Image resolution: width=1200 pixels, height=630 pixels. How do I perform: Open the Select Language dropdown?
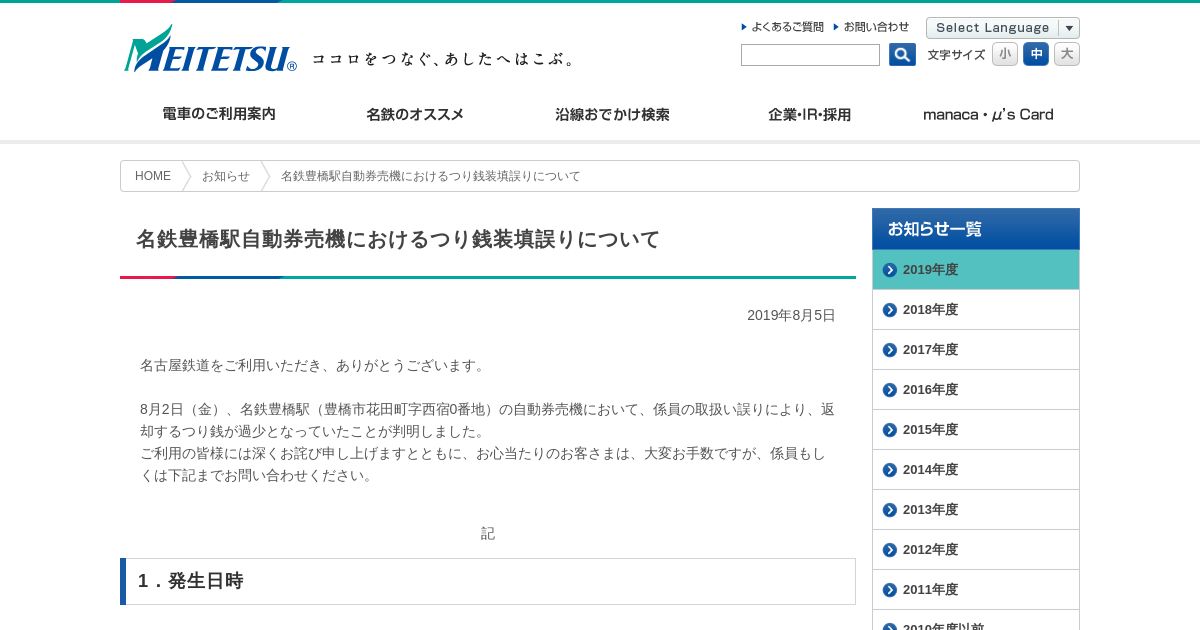click(1003, 28)
